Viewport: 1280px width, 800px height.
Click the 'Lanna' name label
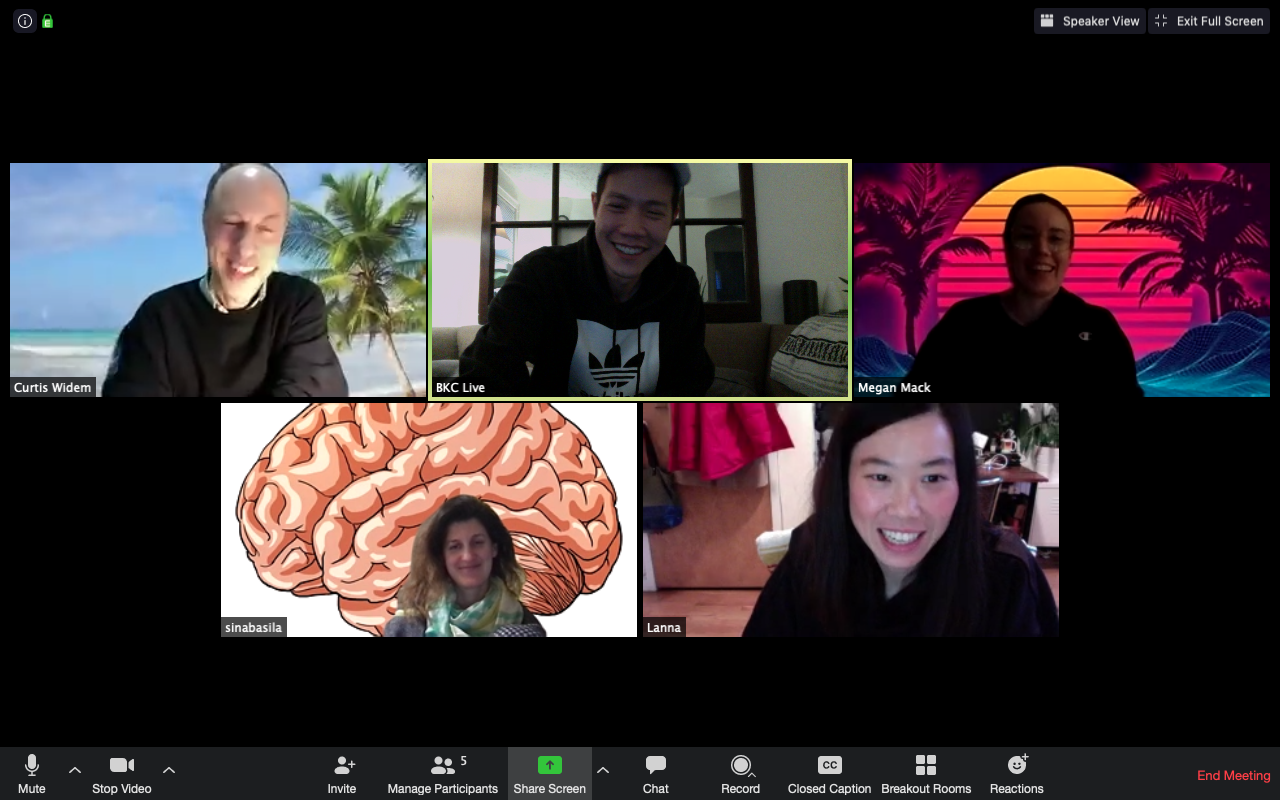tap(664, 627)
